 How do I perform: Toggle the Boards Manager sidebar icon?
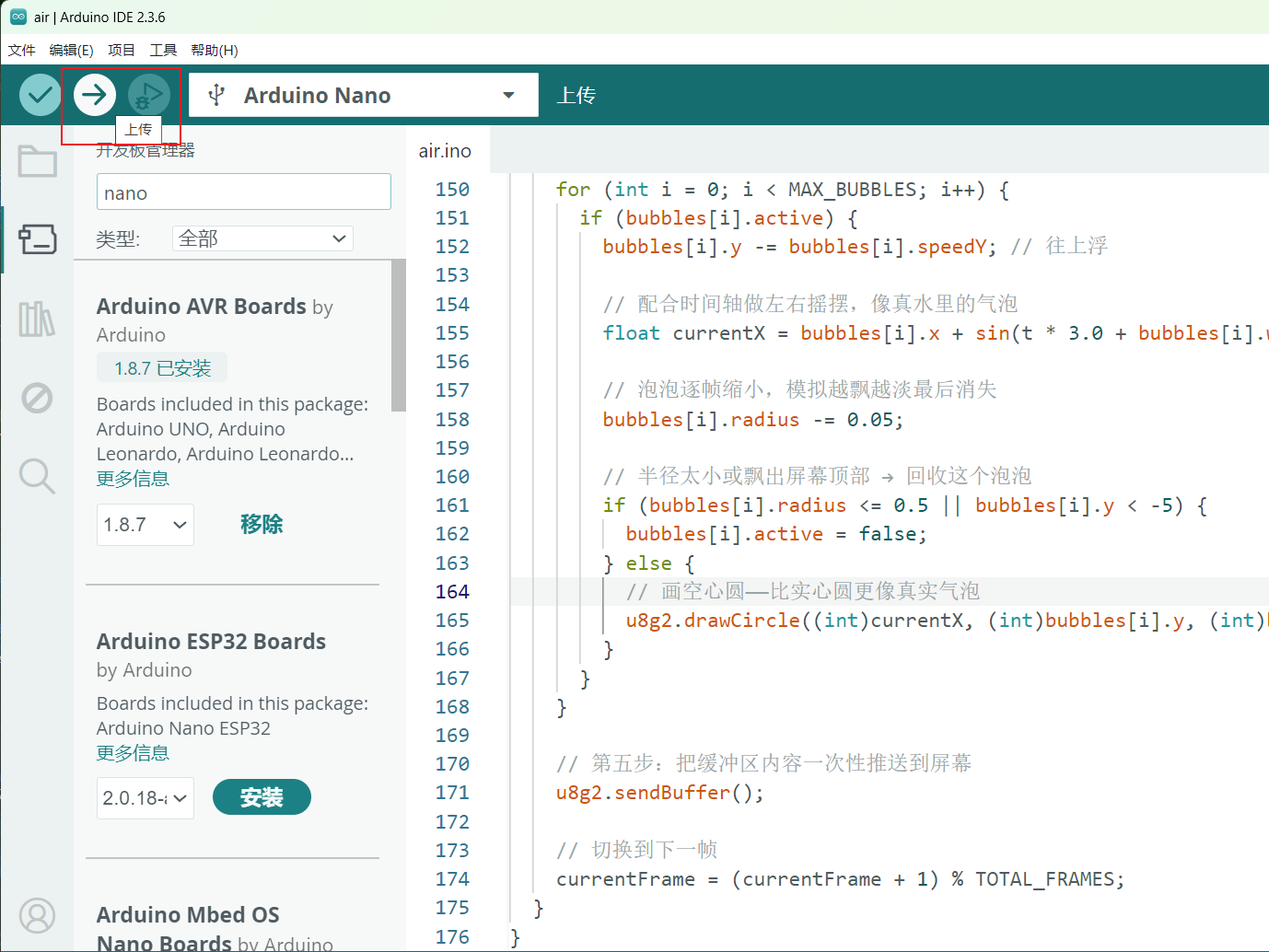[37, 239]
